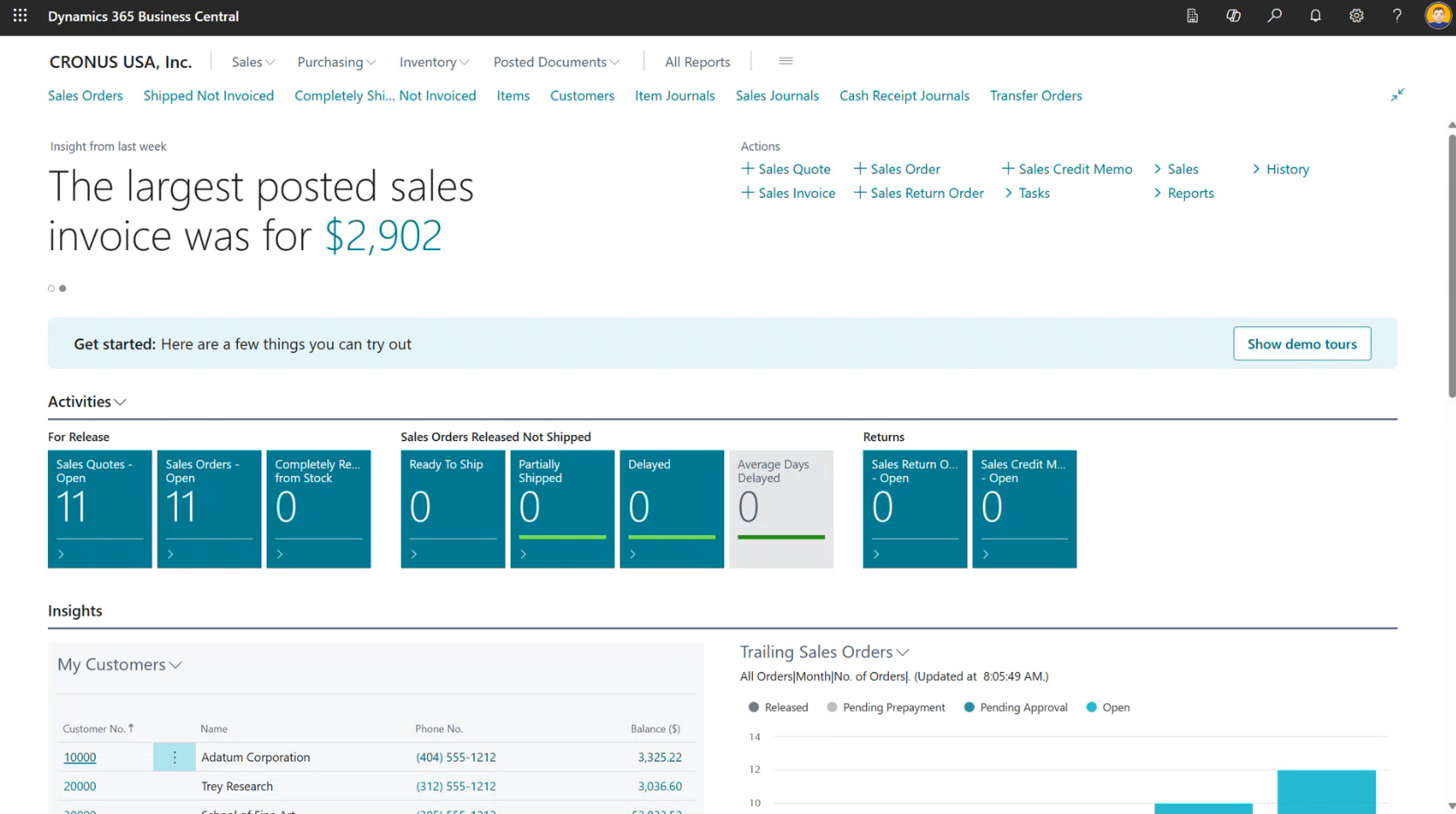
Task: Open the My Customers dropdown
Action: pyautogui.click(x=119, y=665)
